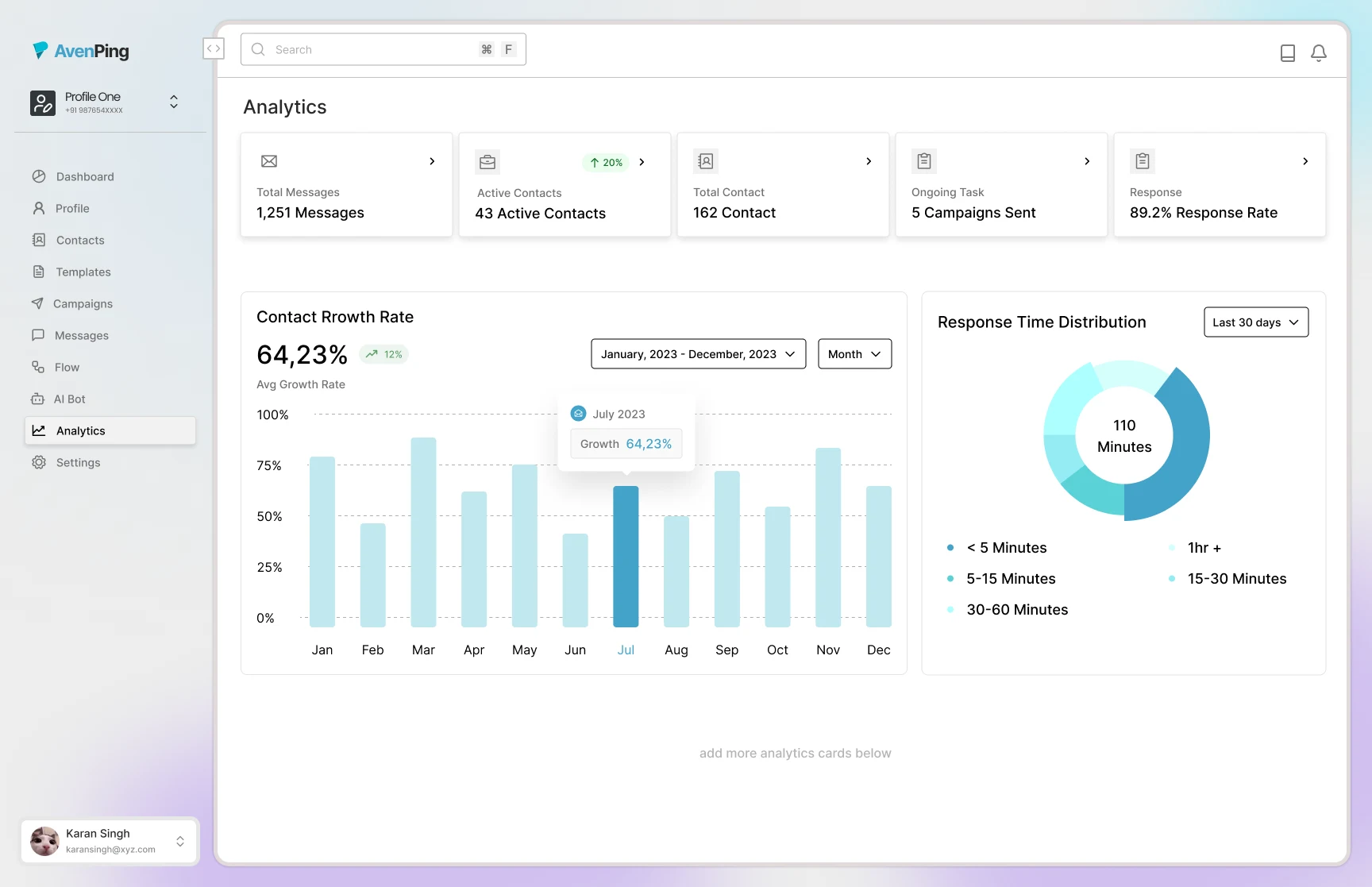Click the envelope icon on the Total Messages card
The image size is (1372, 887).
tap(269, 161)
